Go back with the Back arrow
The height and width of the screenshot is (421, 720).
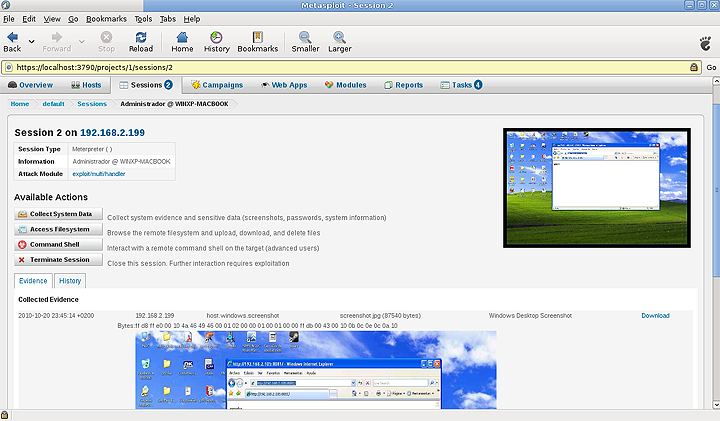click(12, 38)
